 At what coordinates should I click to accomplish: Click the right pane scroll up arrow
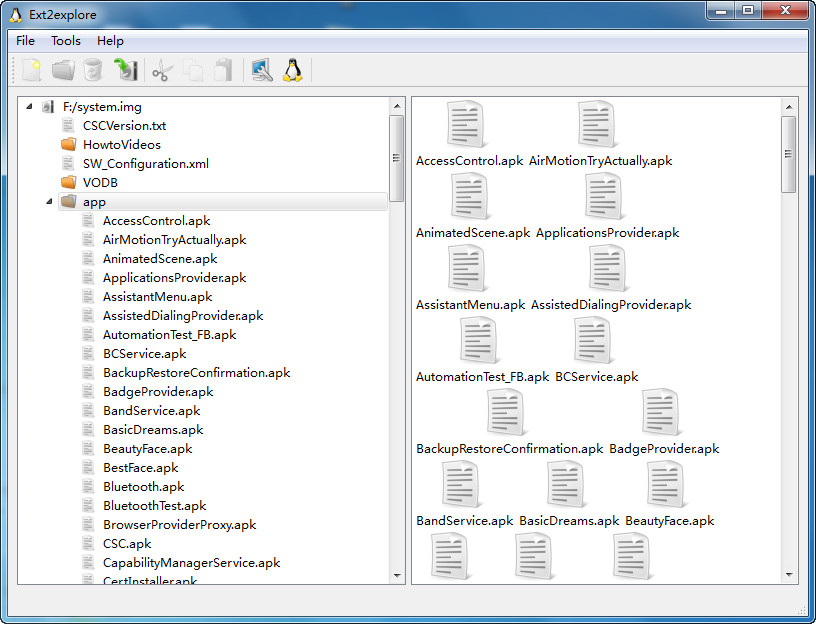click(789, 107)
